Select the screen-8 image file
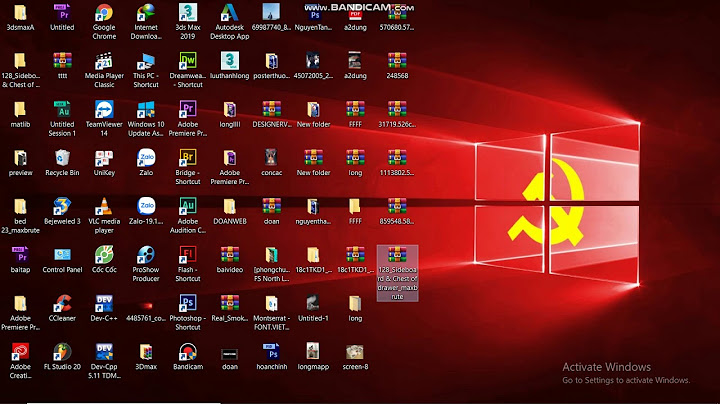Viewport: 720px width, 404px height. pyautogui.click(x=355, y=353)
